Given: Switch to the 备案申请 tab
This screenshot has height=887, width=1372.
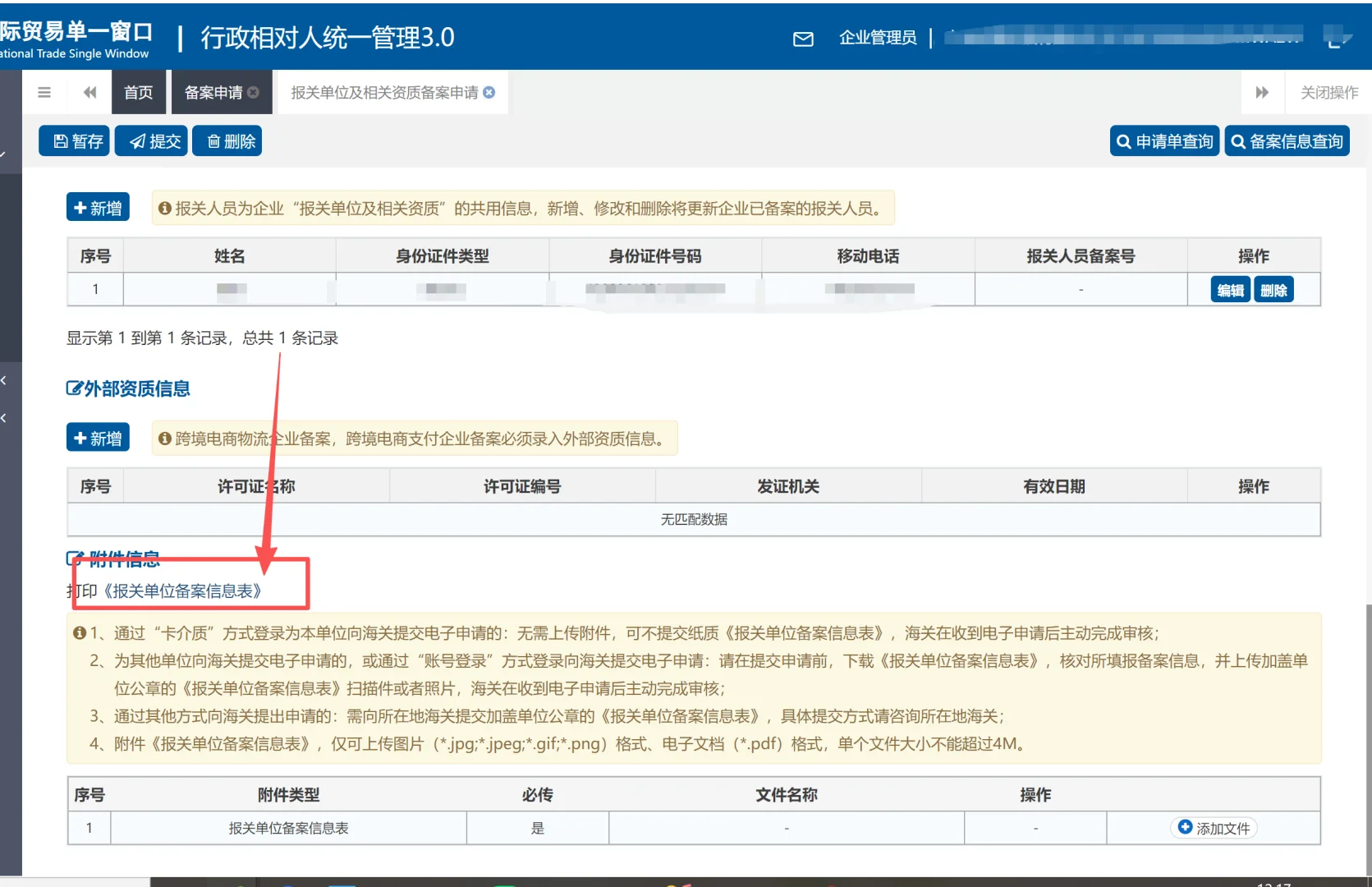Looking at the screenshot, I should tap(213, 92).
